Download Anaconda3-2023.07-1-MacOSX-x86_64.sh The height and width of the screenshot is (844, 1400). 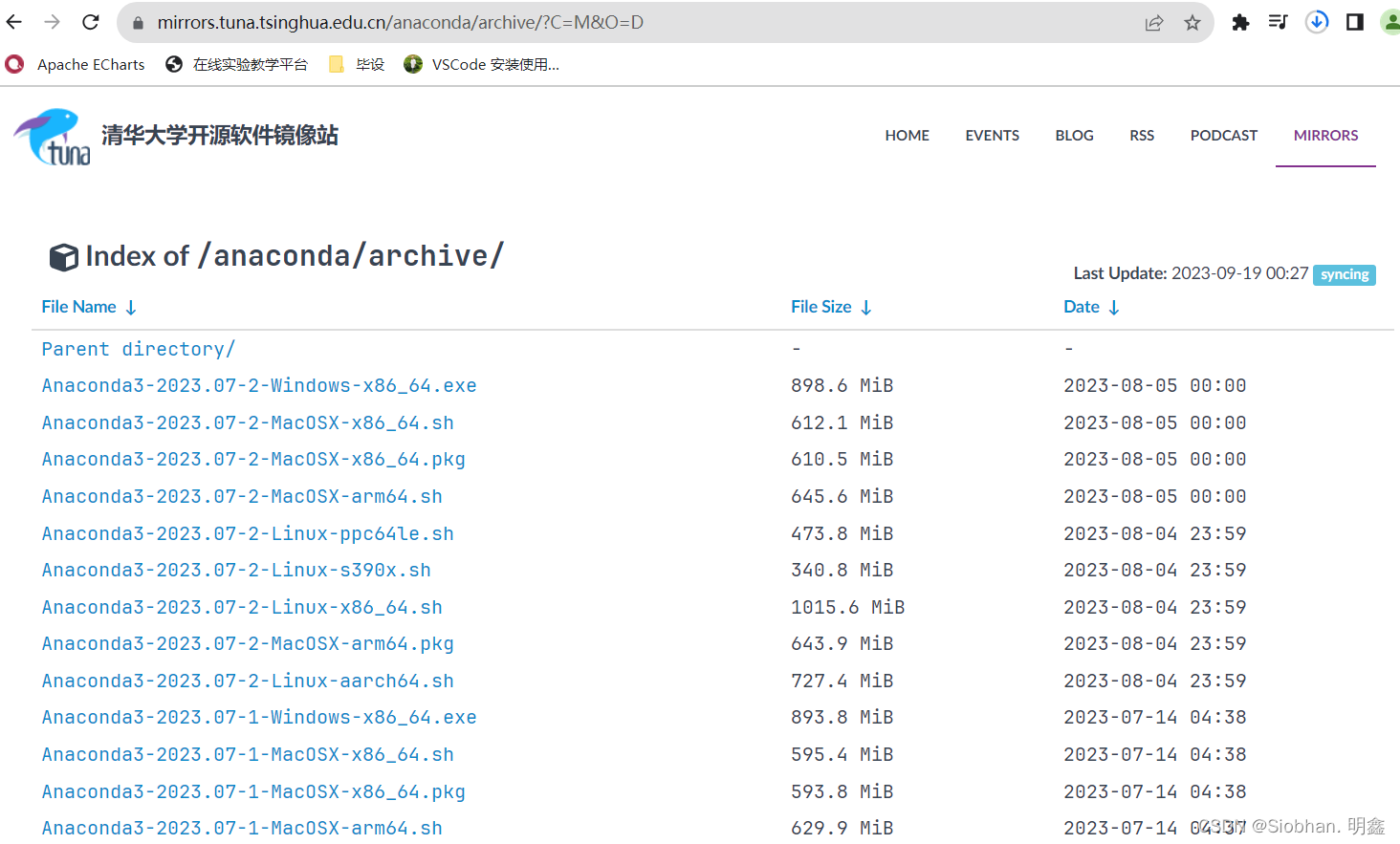[248, 755]
